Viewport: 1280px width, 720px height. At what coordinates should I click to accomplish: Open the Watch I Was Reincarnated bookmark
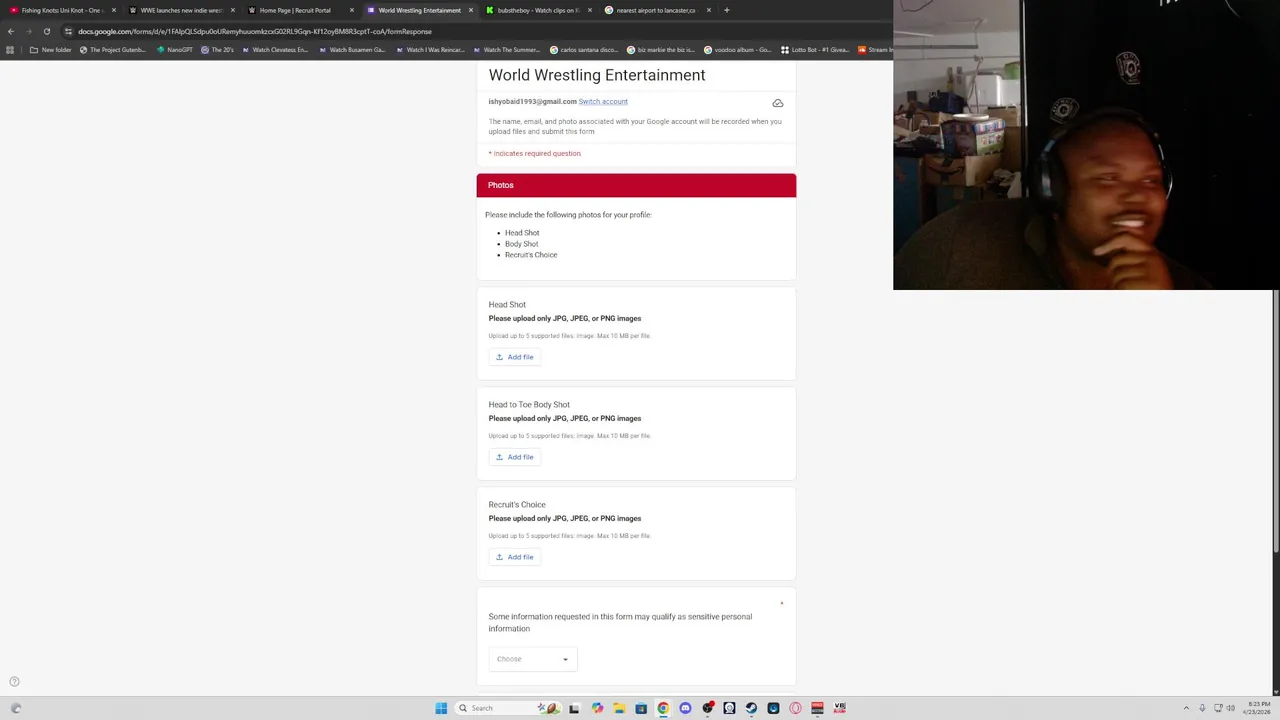430,50
